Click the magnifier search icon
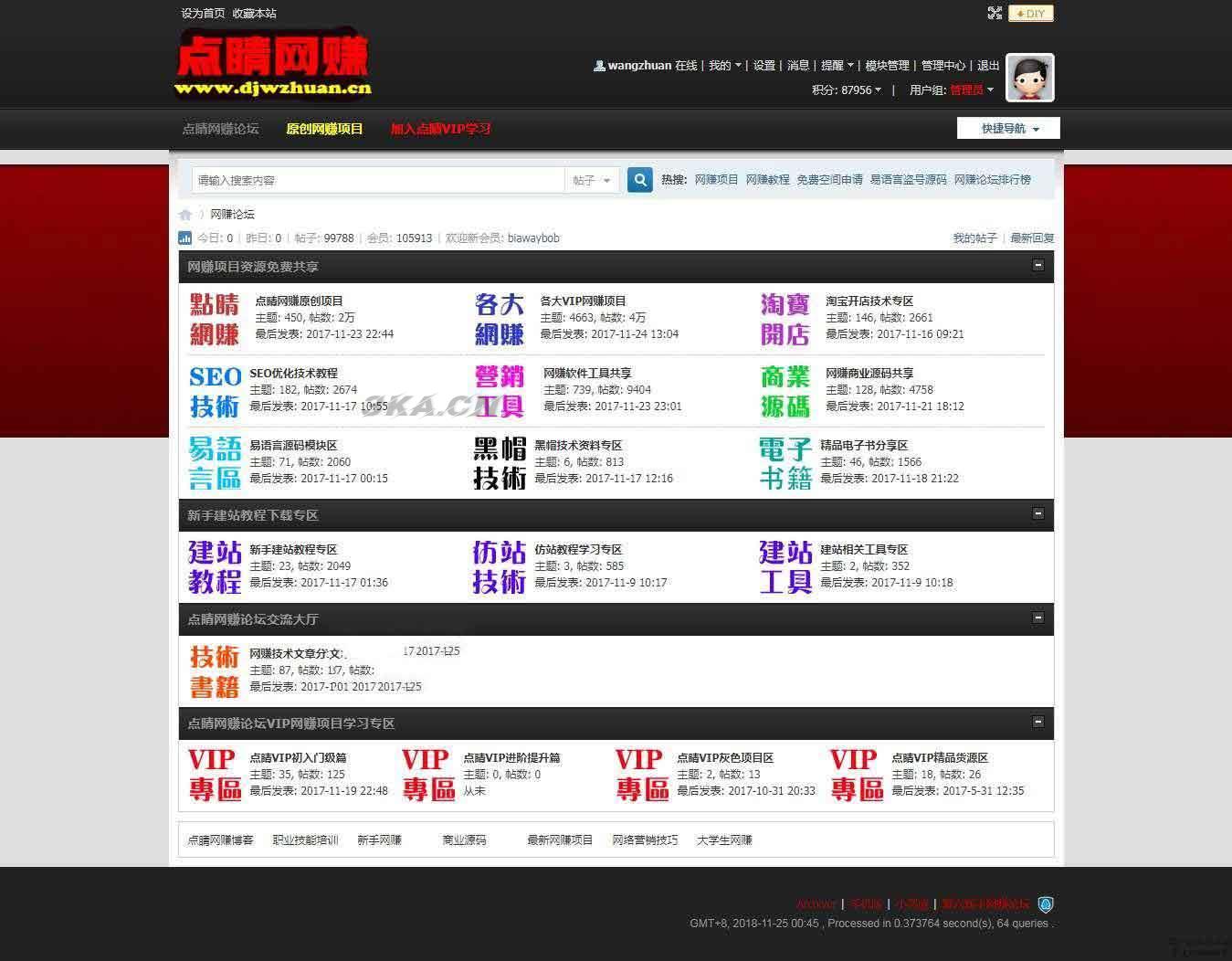1232x961 pixels. [639, 180]
